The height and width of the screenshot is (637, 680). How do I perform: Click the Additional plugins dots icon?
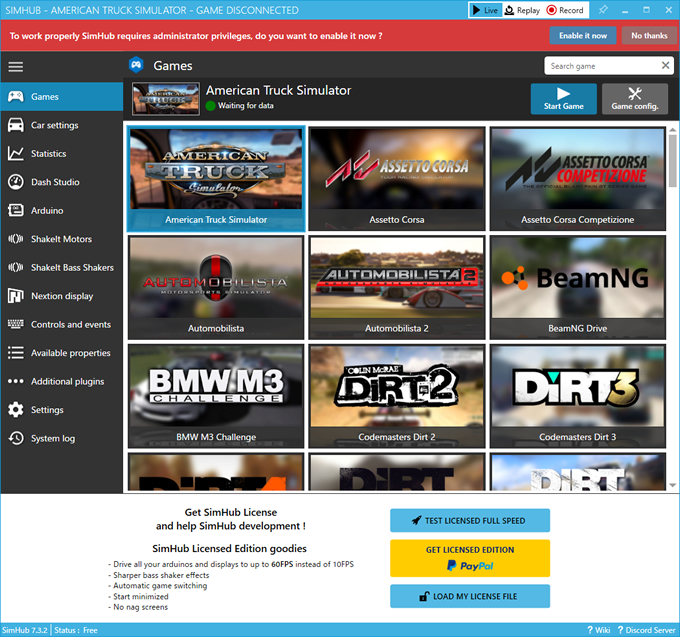[x=16, y=381]
